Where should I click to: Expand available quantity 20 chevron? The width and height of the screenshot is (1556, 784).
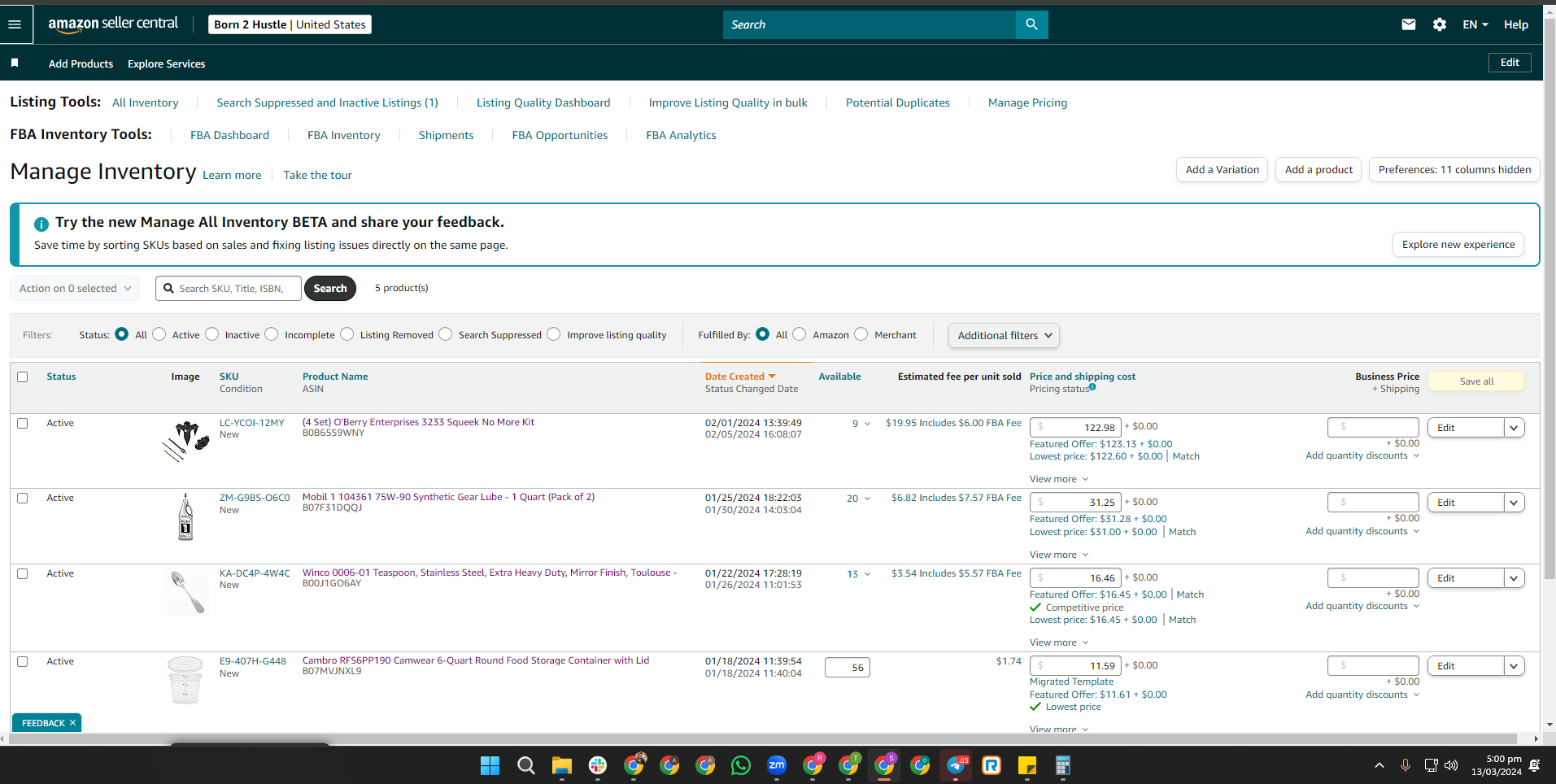(867, 499)
